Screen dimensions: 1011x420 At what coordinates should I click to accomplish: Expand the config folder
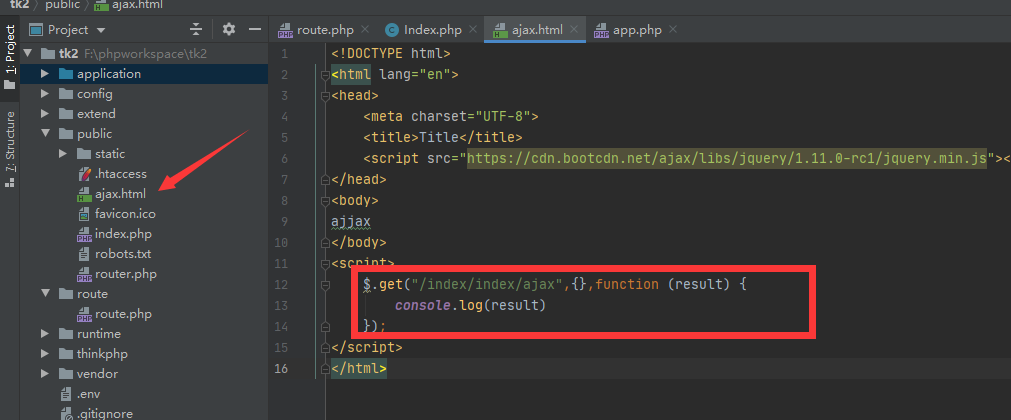(x=44, y=94)
